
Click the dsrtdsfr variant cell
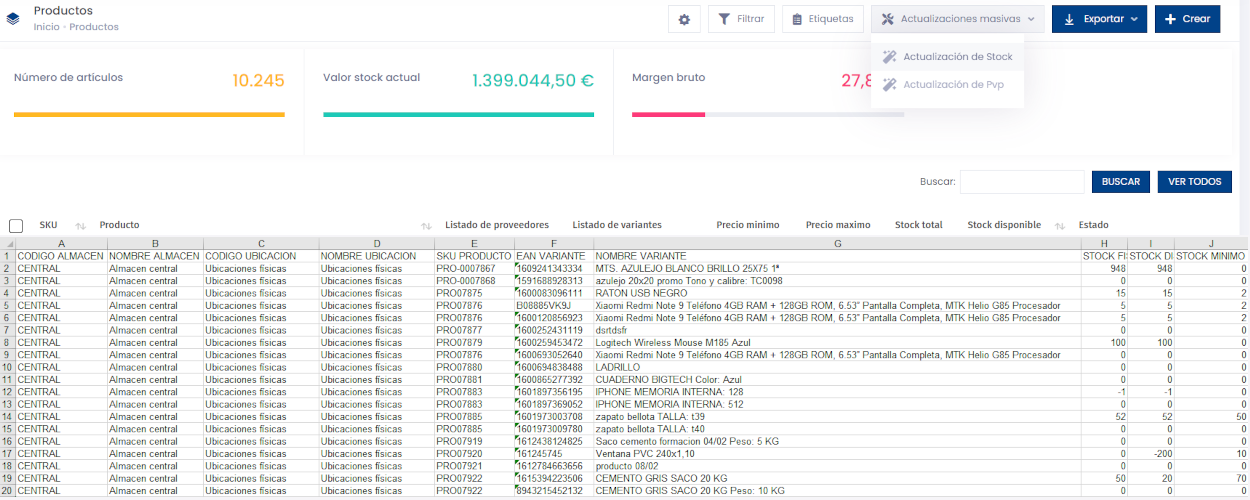(x=837, y=330)
